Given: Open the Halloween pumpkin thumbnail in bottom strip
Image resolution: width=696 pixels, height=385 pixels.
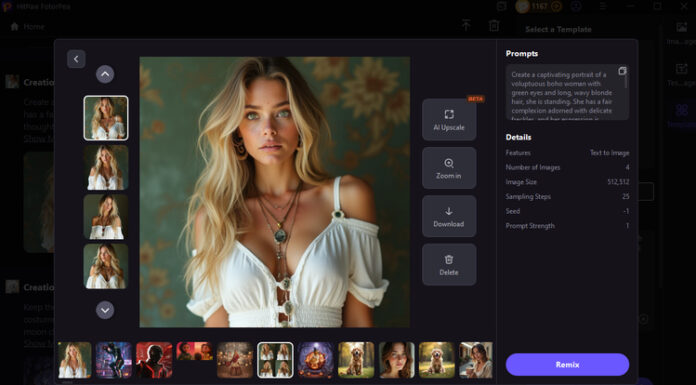Looking at the screenshot, I should pos(316,360).
